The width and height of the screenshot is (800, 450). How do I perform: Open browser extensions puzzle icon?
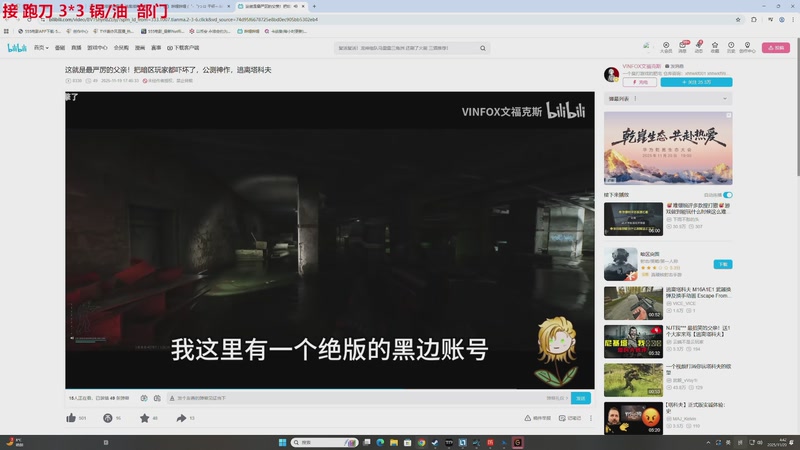click(754, 19)
